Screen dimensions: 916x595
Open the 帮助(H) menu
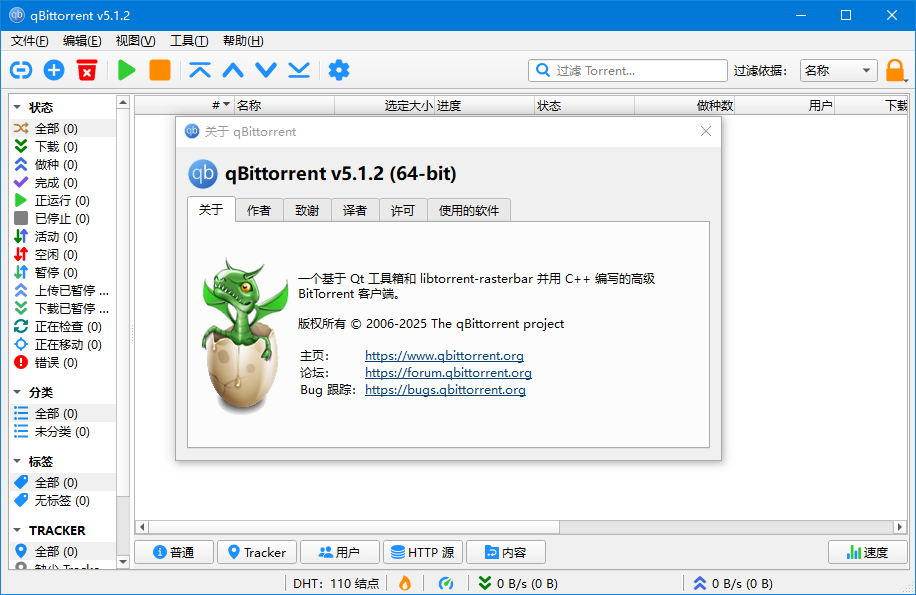(243, 41)
